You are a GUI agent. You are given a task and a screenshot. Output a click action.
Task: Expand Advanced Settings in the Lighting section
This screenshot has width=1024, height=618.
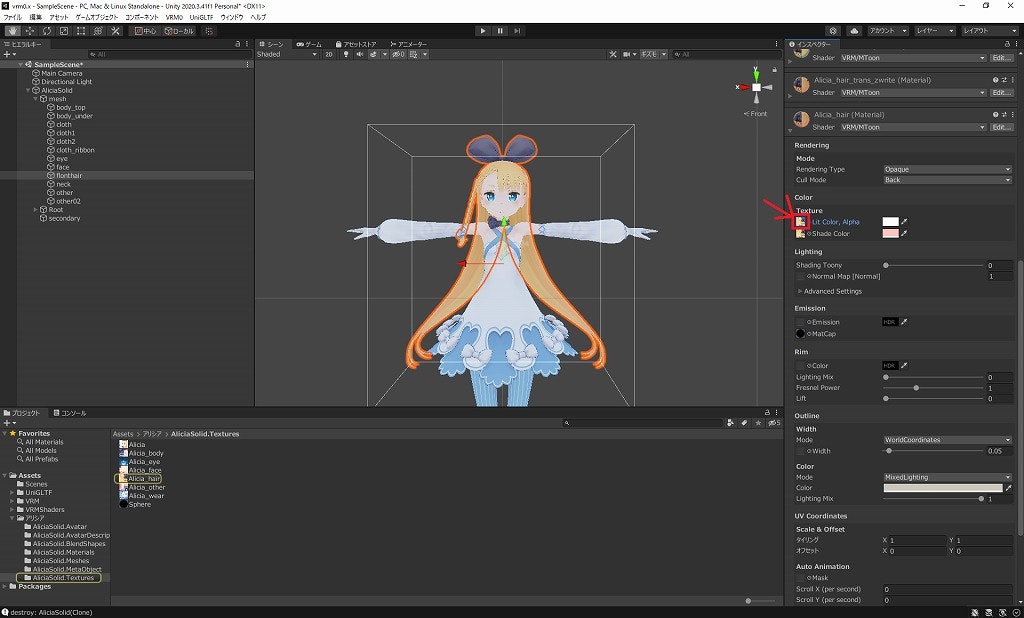(x=830, y=291)
